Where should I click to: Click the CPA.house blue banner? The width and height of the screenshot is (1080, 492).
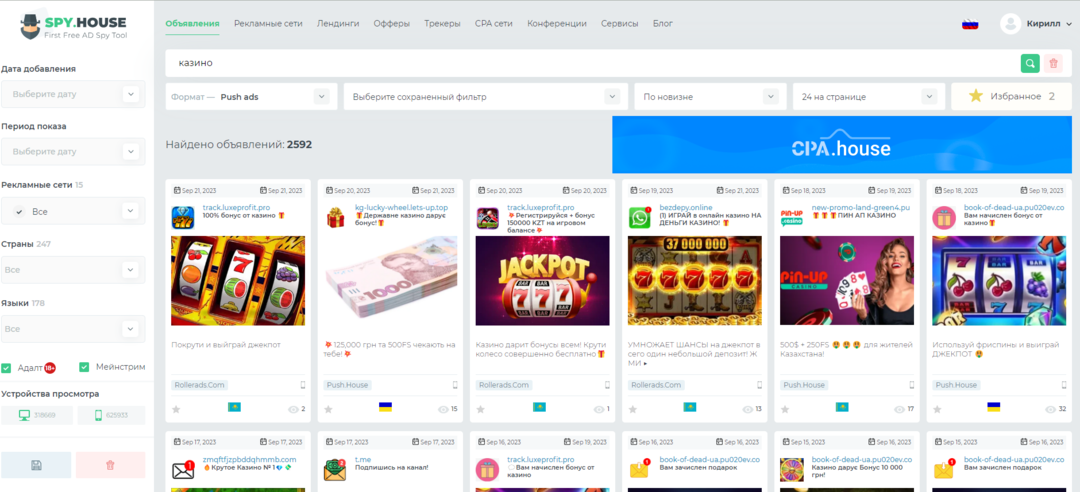coord(841,145)
